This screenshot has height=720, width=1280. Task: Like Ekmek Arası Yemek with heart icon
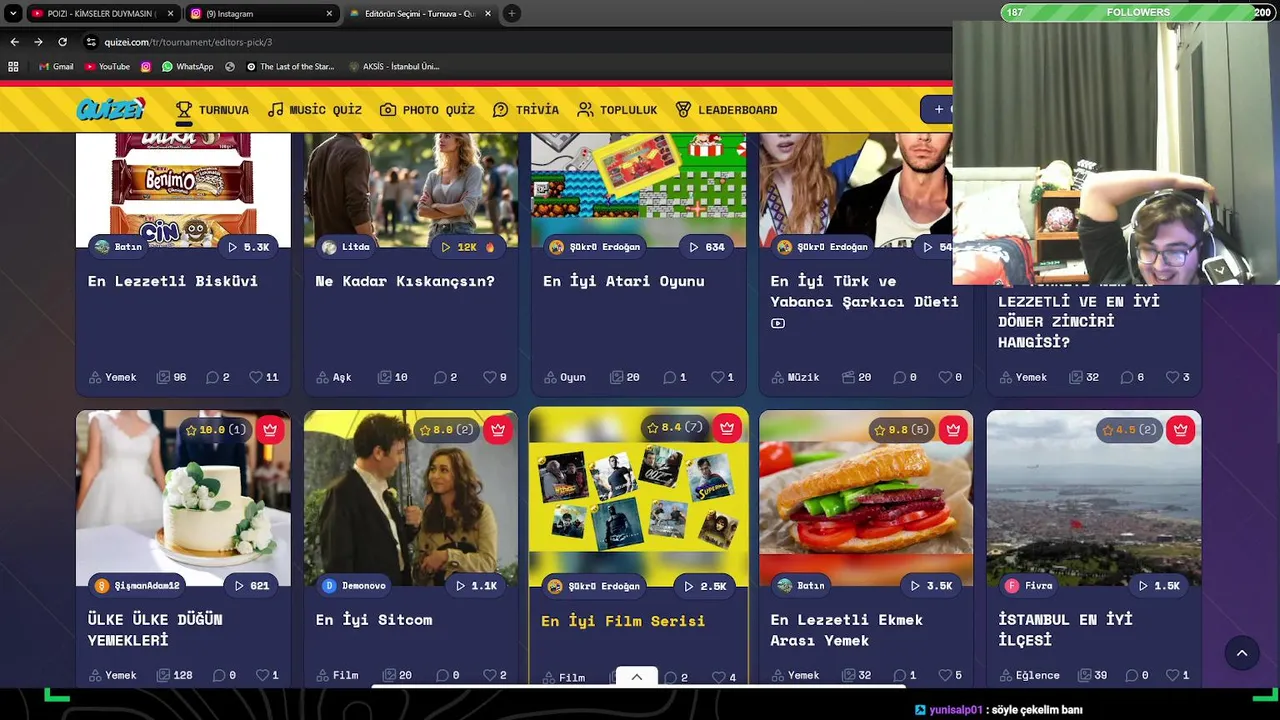945,675
